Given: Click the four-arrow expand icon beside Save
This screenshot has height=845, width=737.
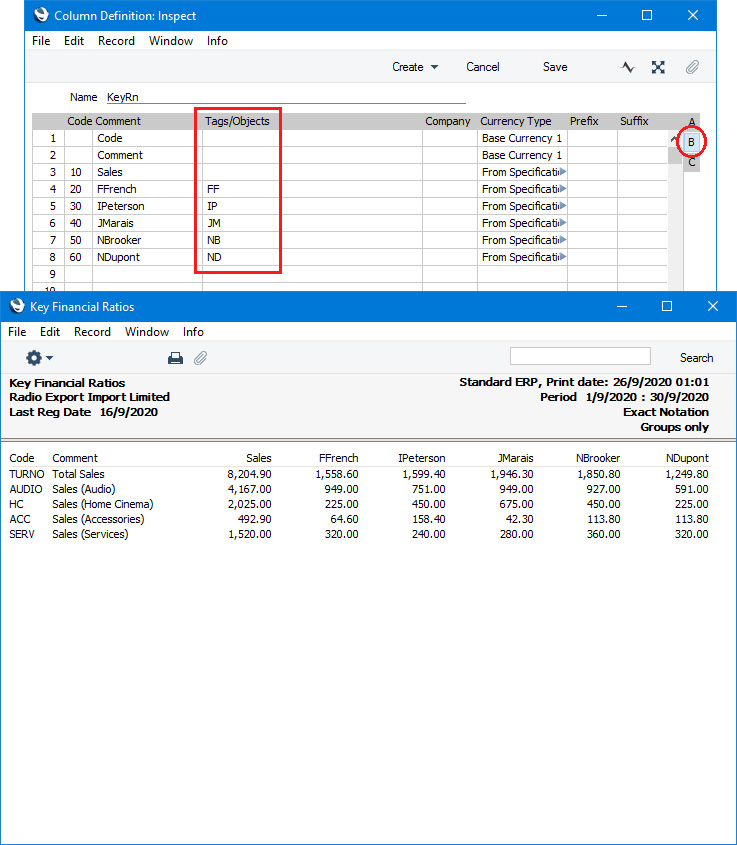Looking at the screenshot, I should tap(658, 67).
